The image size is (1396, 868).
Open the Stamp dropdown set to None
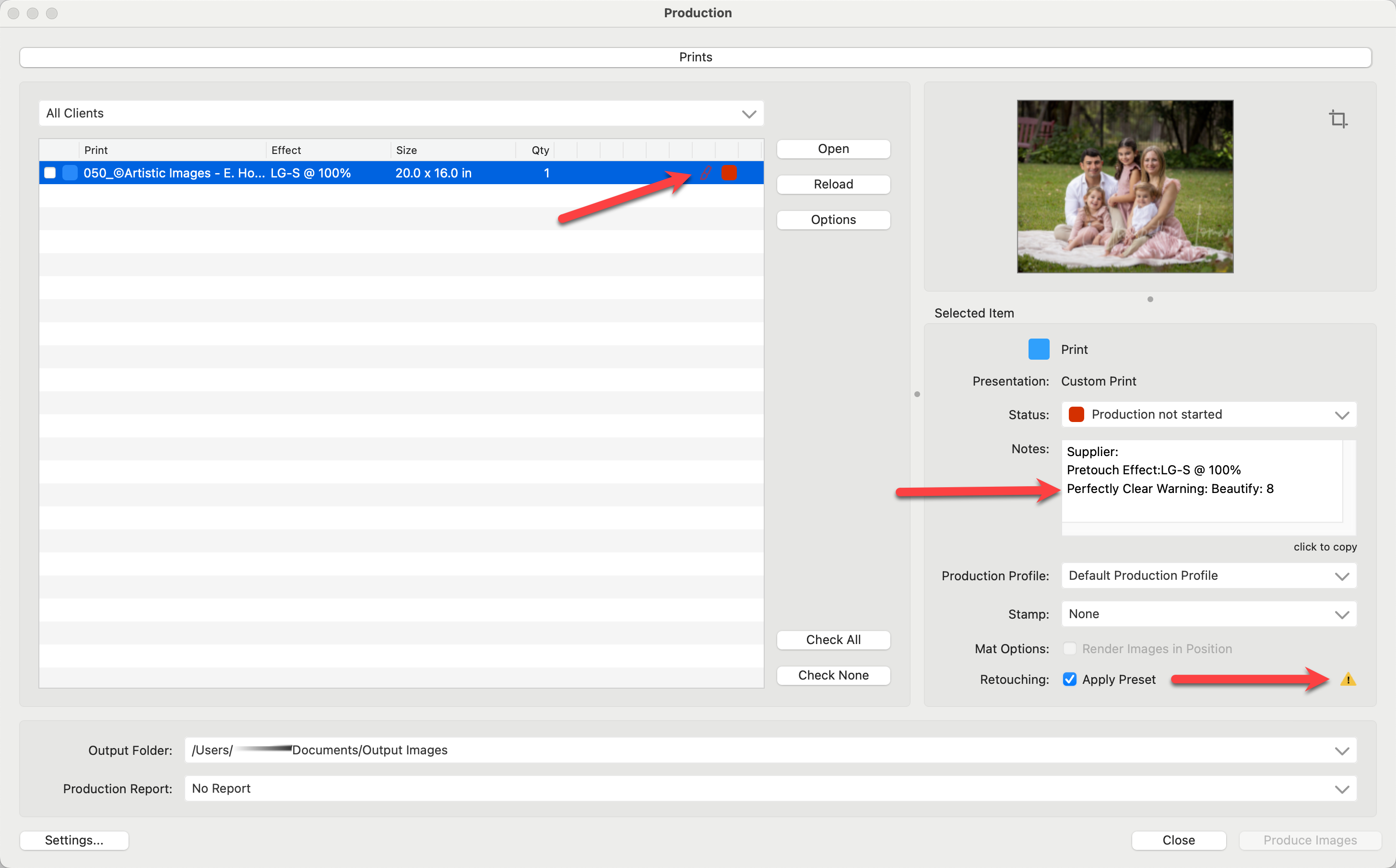(x=1208, y=614)
